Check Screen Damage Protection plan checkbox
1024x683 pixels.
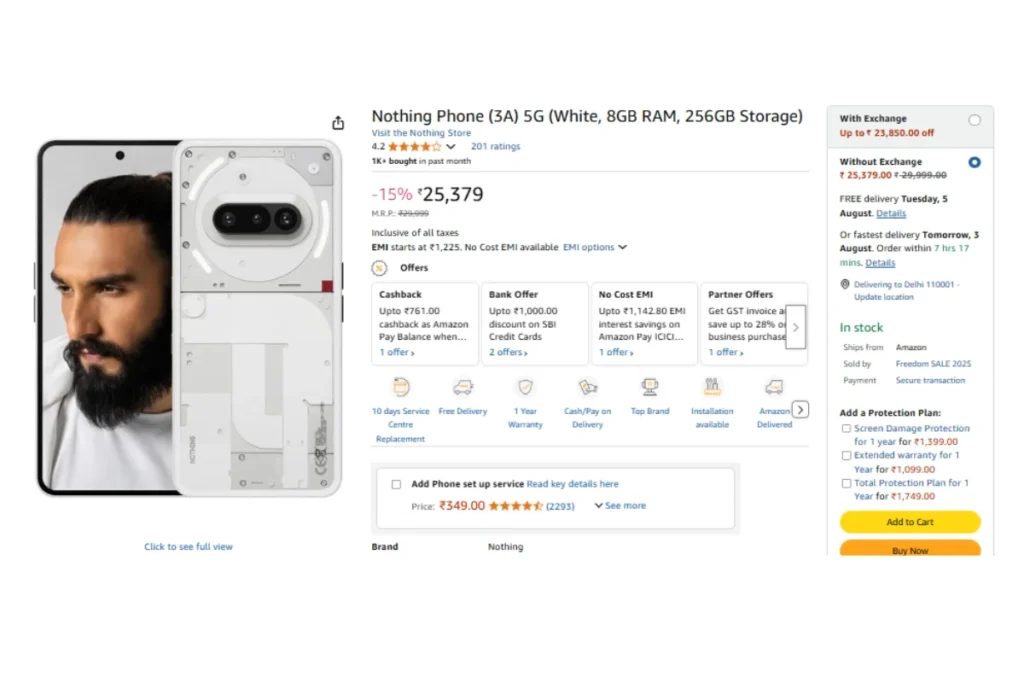(x=846, y=428)
